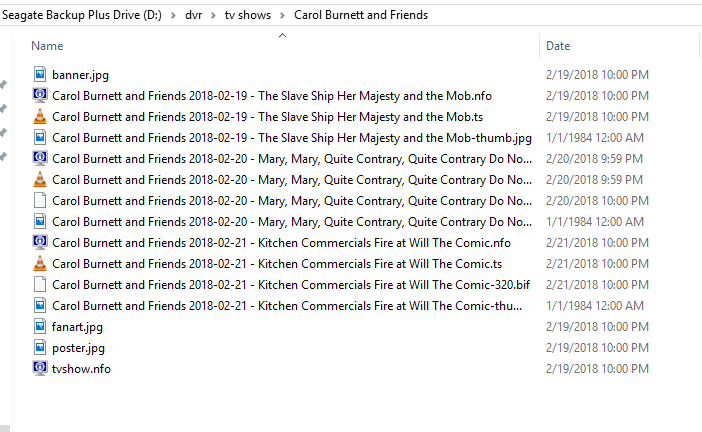Image resolution: width=702 pixels, height=432 pixels.
Task: Navigate to the tv shows breadcrumb
Action: tap(248, 15)
